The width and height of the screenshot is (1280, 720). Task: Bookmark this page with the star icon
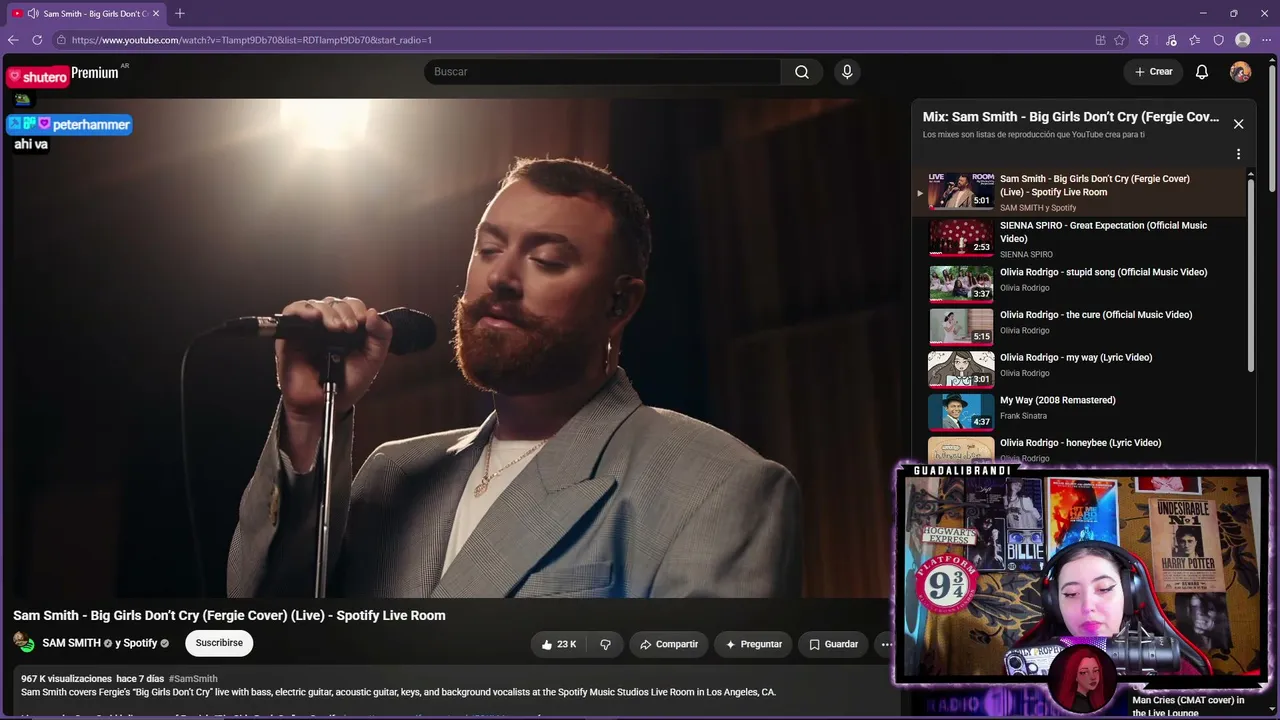point(1119,40)
